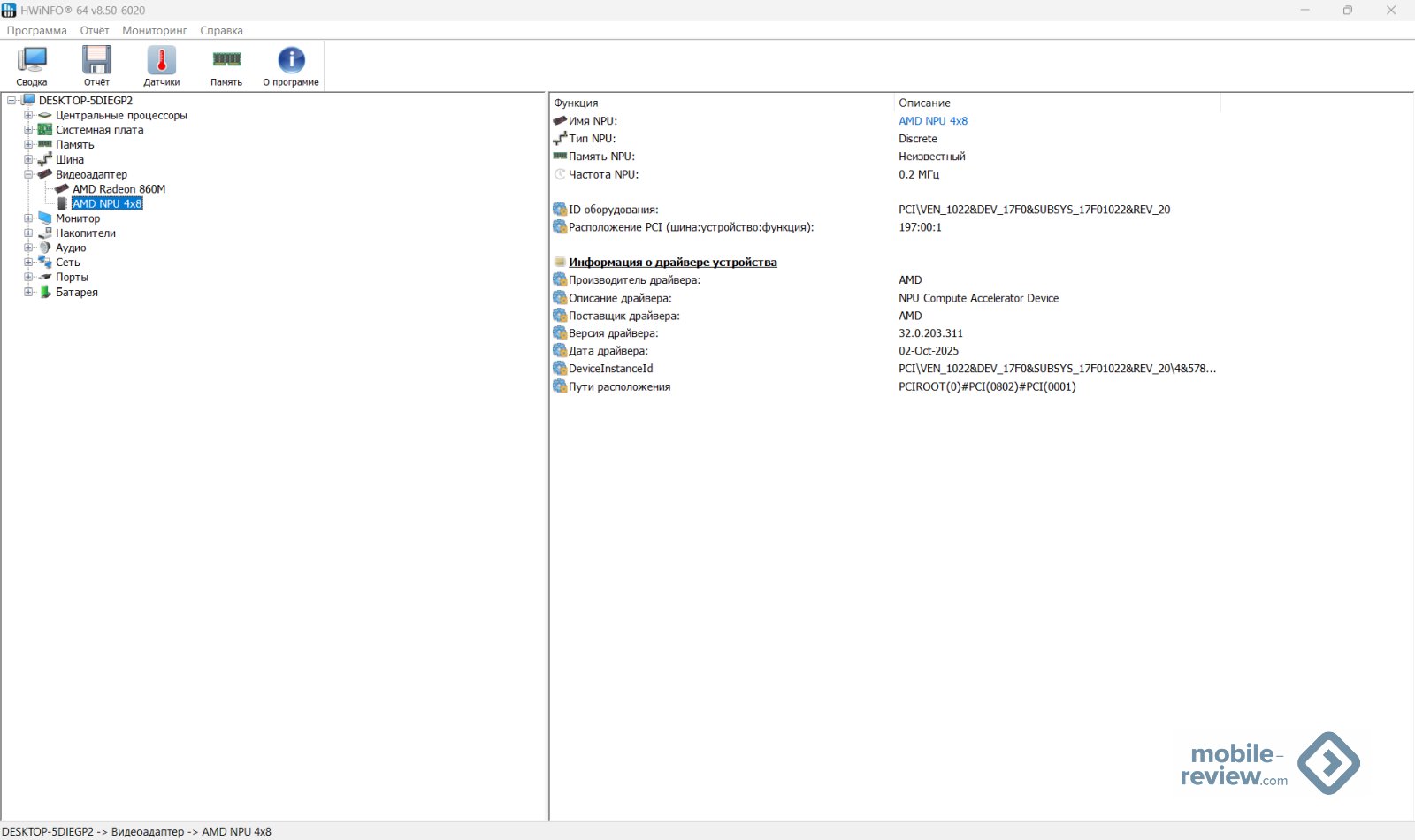Open the Мониторинг menu

(155, 30)
